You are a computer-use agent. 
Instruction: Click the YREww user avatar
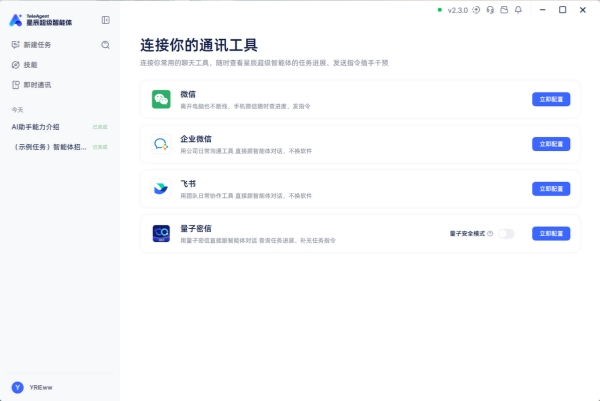(x=18, y=387)
